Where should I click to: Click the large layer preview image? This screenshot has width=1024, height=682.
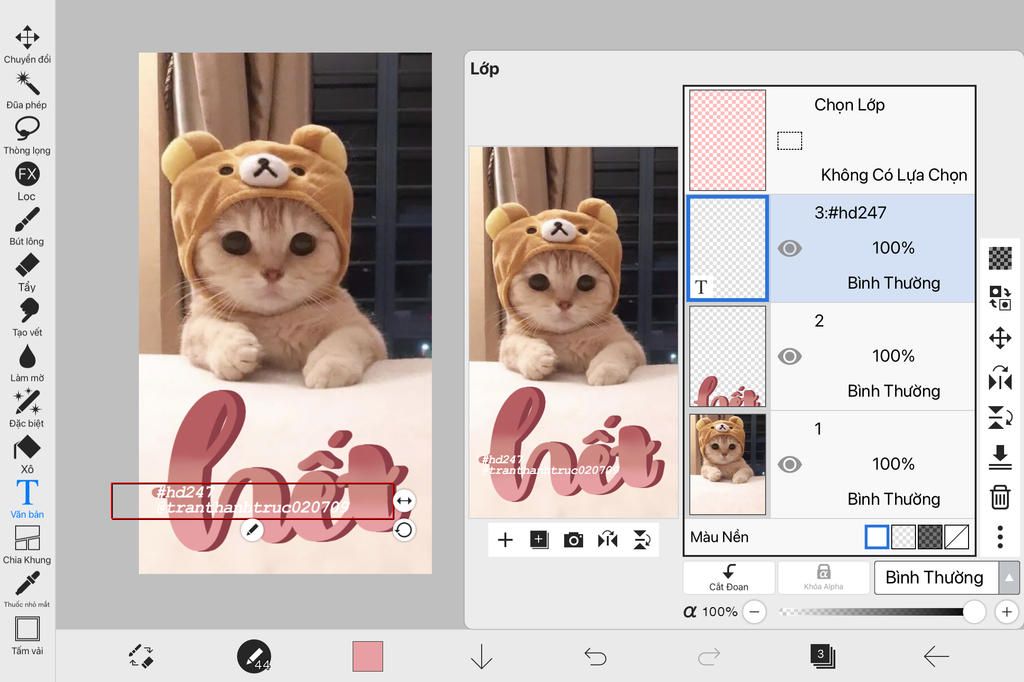coord(573,332)
